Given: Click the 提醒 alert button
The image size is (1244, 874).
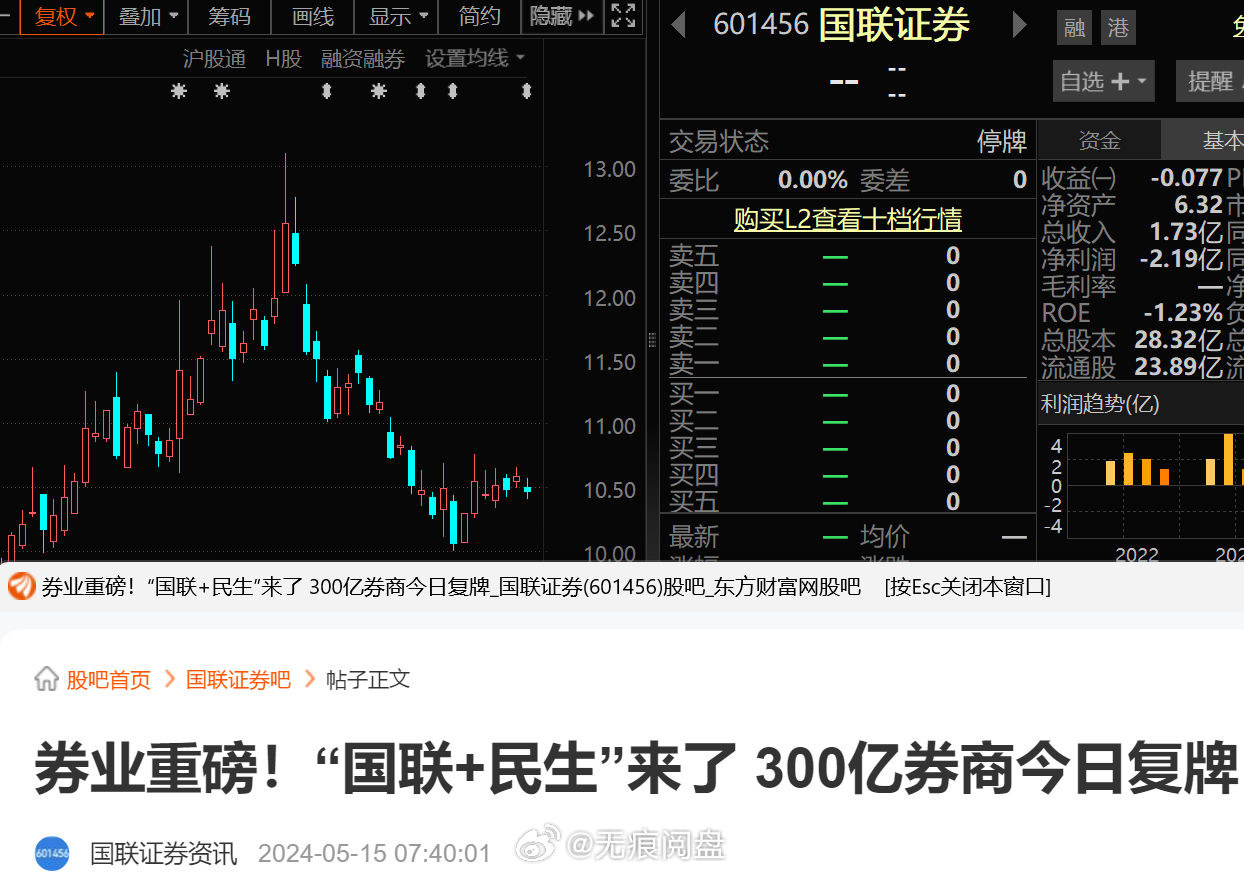Looking at the screenshot, I should coord(1209,81).
